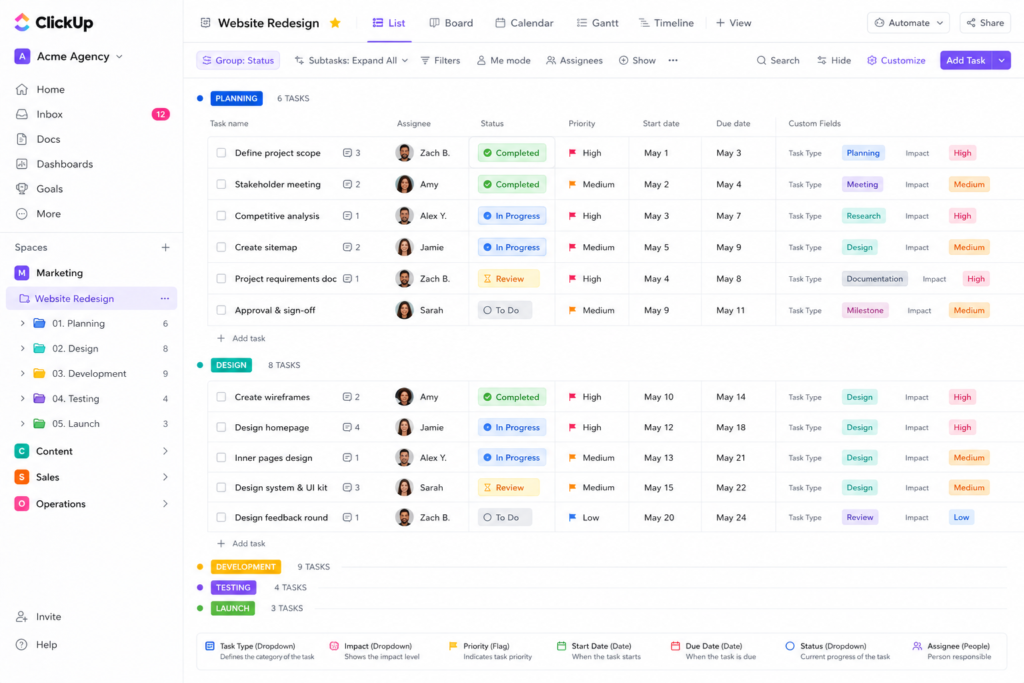This screenshot has height=683, width=1024.
Task: Open Search in the toolbar
Action: [778, 60]
